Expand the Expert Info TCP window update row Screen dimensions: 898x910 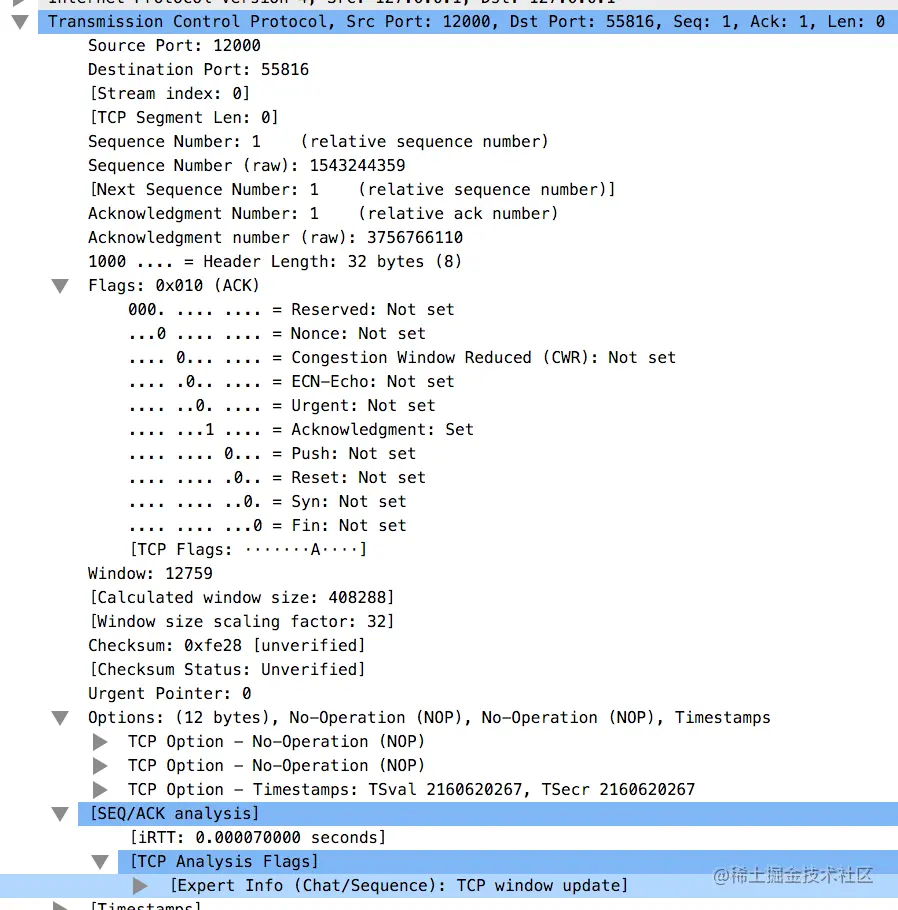[x=140, y=886]
